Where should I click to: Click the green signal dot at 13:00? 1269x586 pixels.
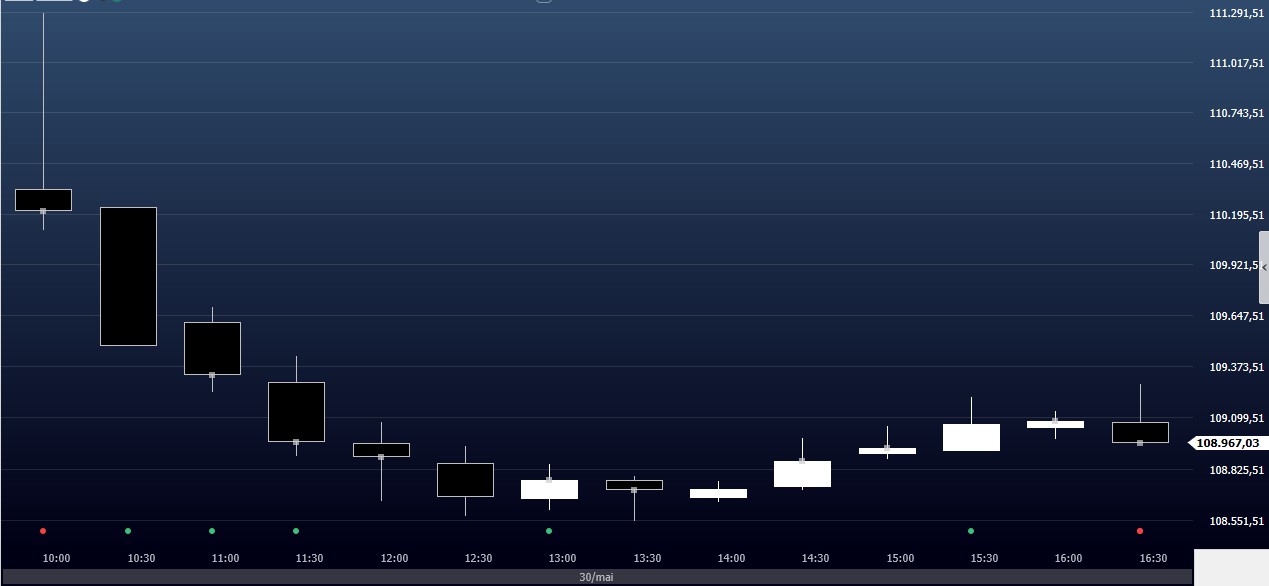[x=549, y=531]
